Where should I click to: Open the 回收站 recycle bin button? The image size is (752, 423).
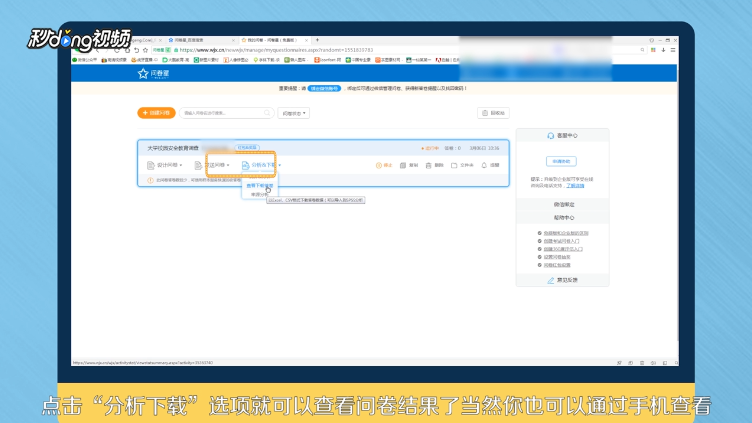click(493, 113)
